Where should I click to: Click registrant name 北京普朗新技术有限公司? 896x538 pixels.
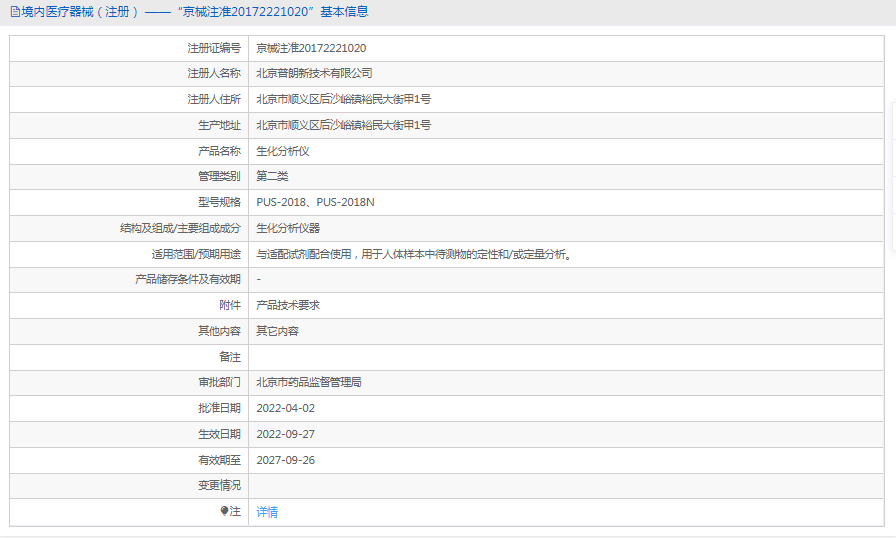tap(314, 74)
